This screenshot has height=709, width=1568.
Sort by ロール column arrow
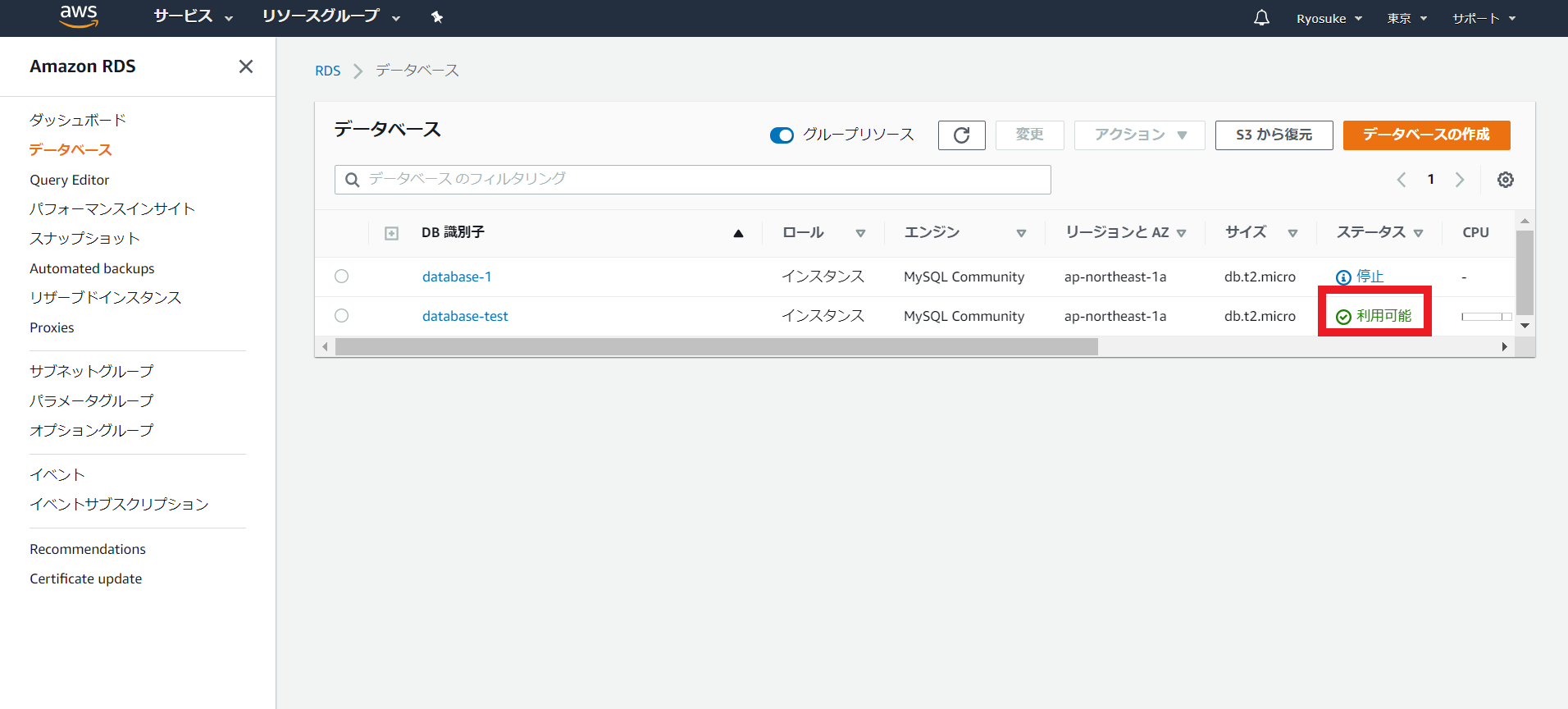click(860, 234)
